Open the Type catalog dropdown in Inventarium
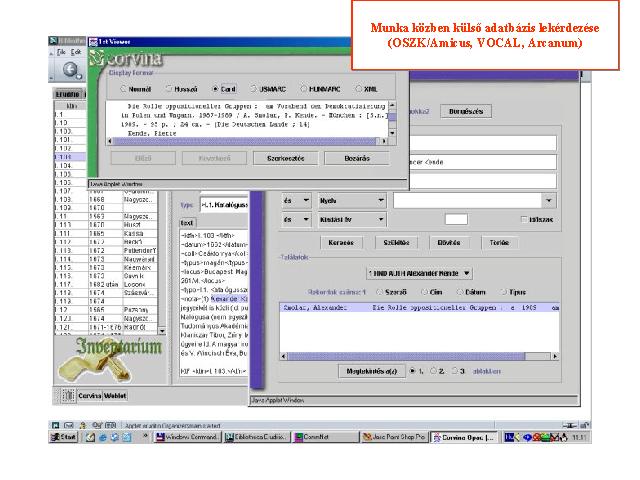This screenshot has height=480, width=640. (x=224, y=204)
